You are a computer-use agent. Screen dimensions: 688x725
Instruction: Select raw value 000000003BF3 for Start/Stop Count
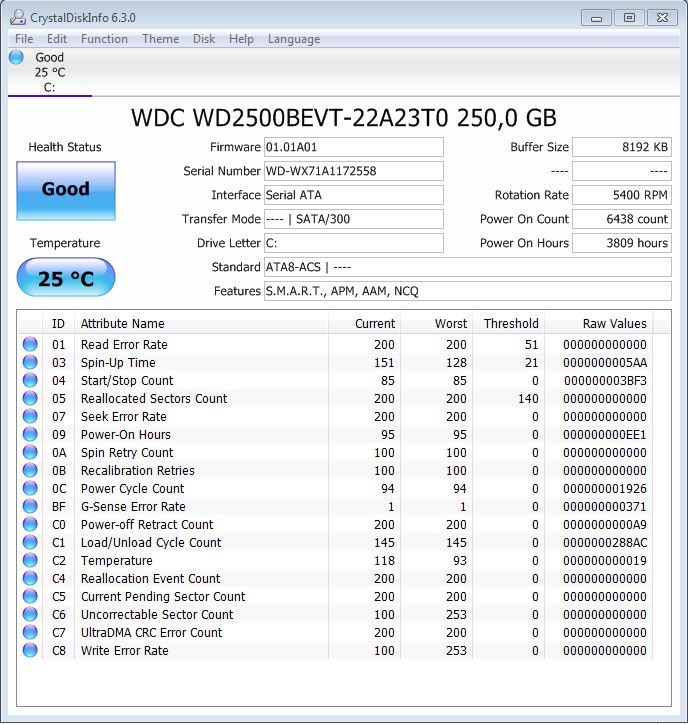click(605, 381)
